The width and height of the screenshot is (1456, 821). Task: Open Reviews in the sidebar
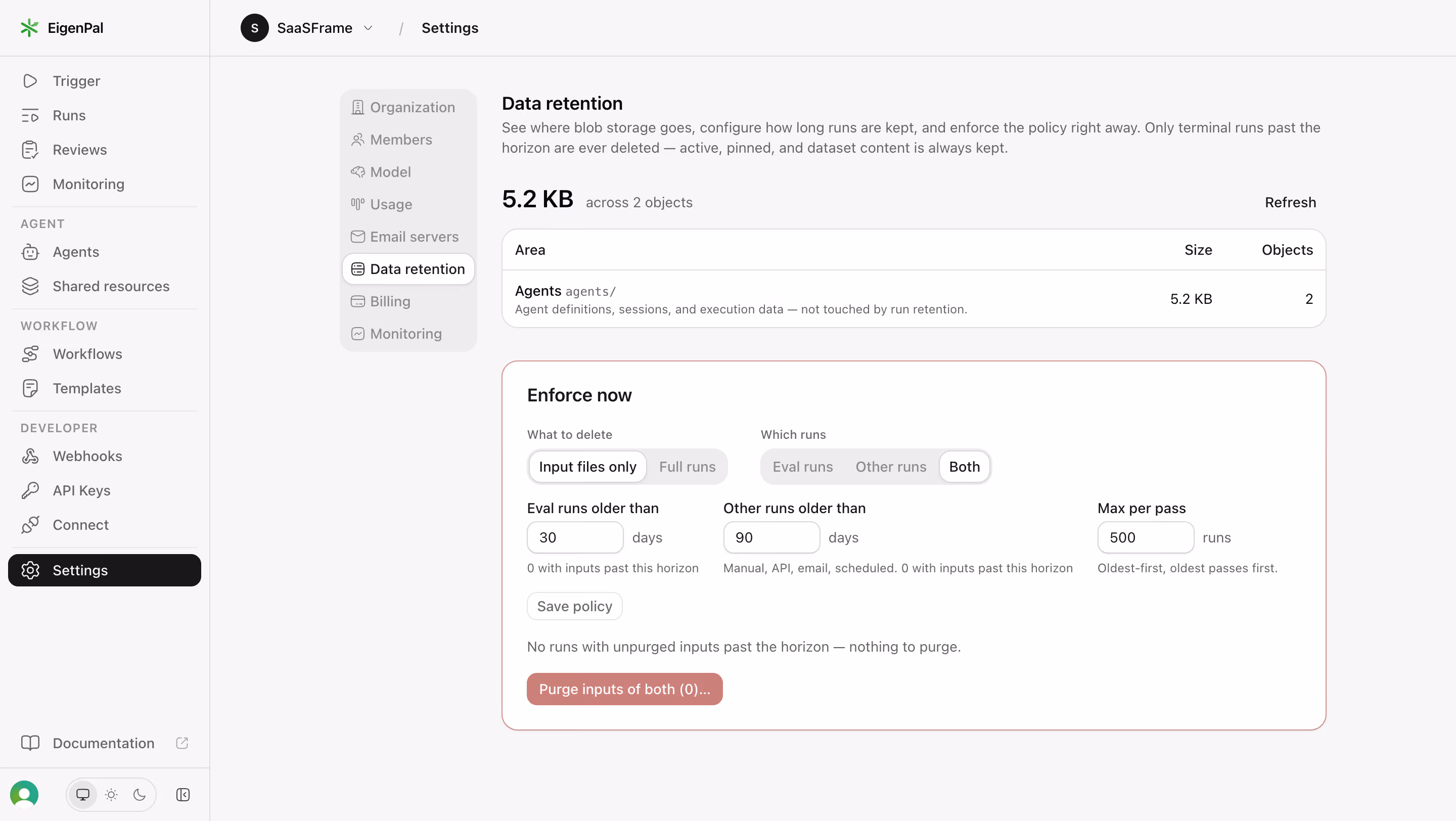105,150
